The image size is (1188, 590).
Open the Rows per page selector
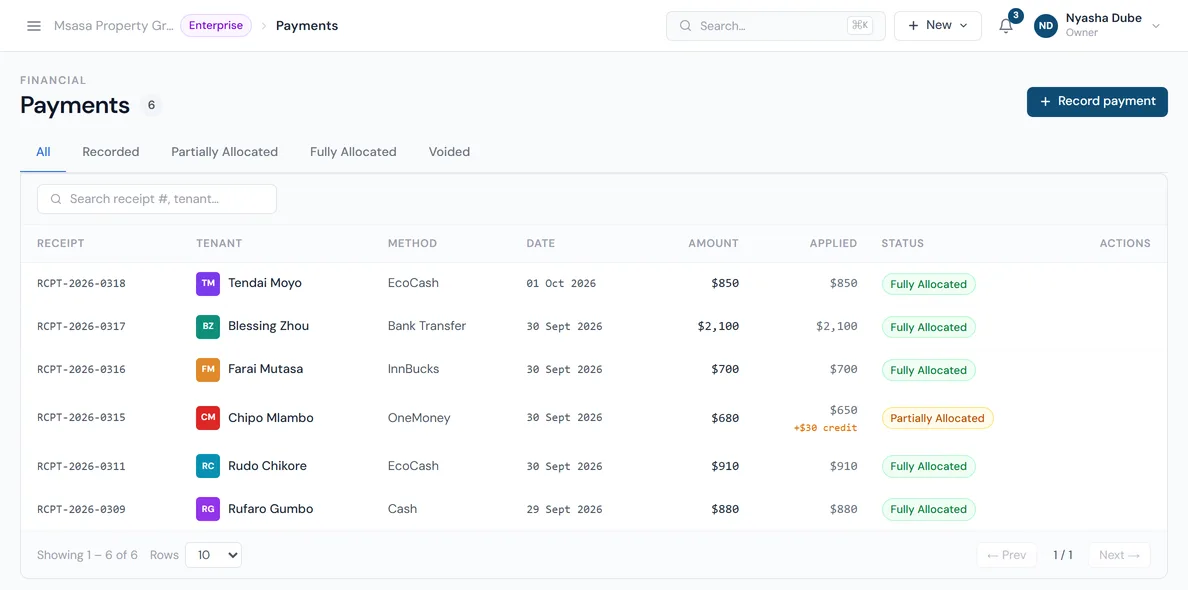pyautogui.click(x=214, y=555)
